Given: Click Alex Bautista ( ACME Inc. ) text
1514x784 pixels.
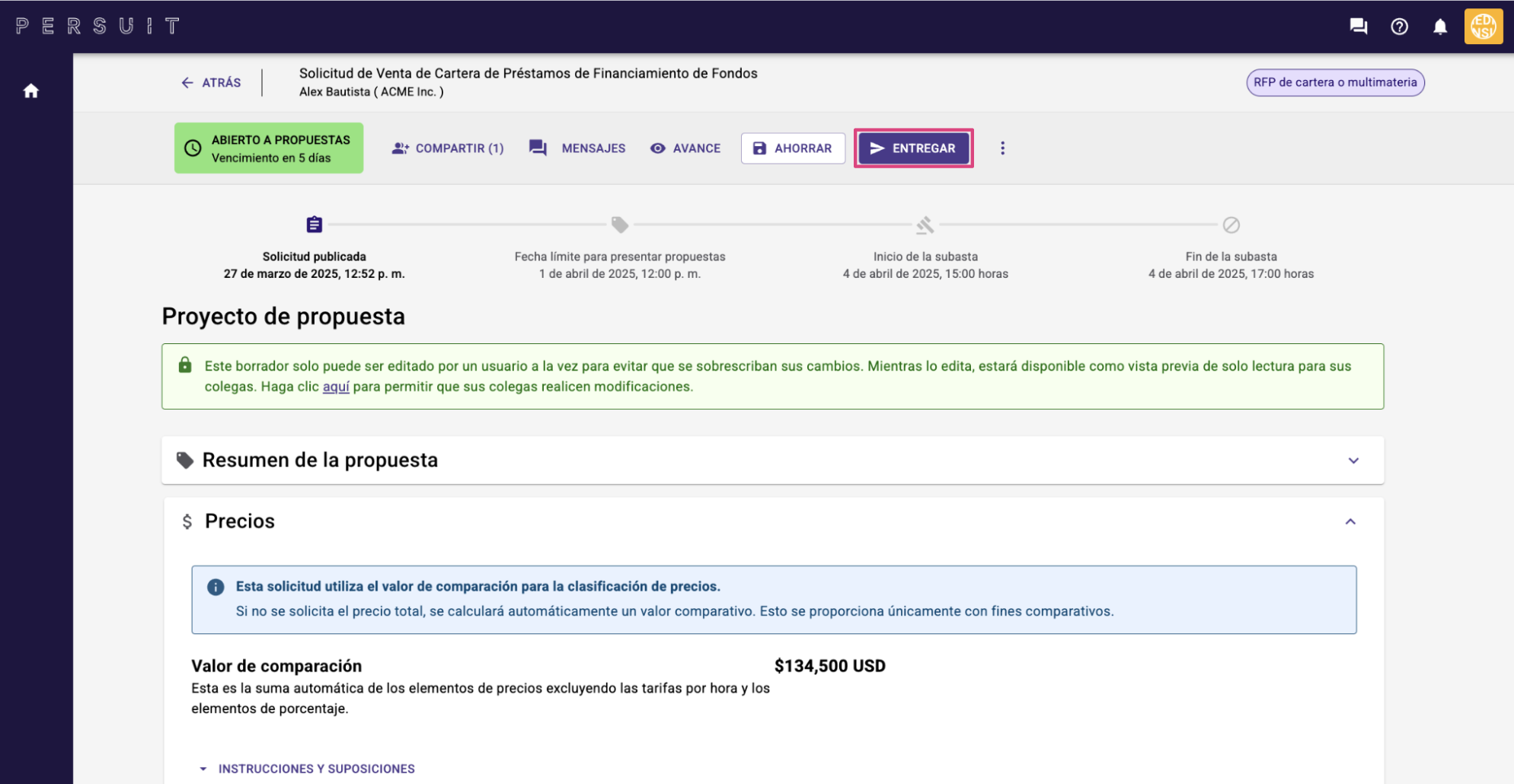Looking at the screenshot, I should pyautogui.click(x=372, y=91).
